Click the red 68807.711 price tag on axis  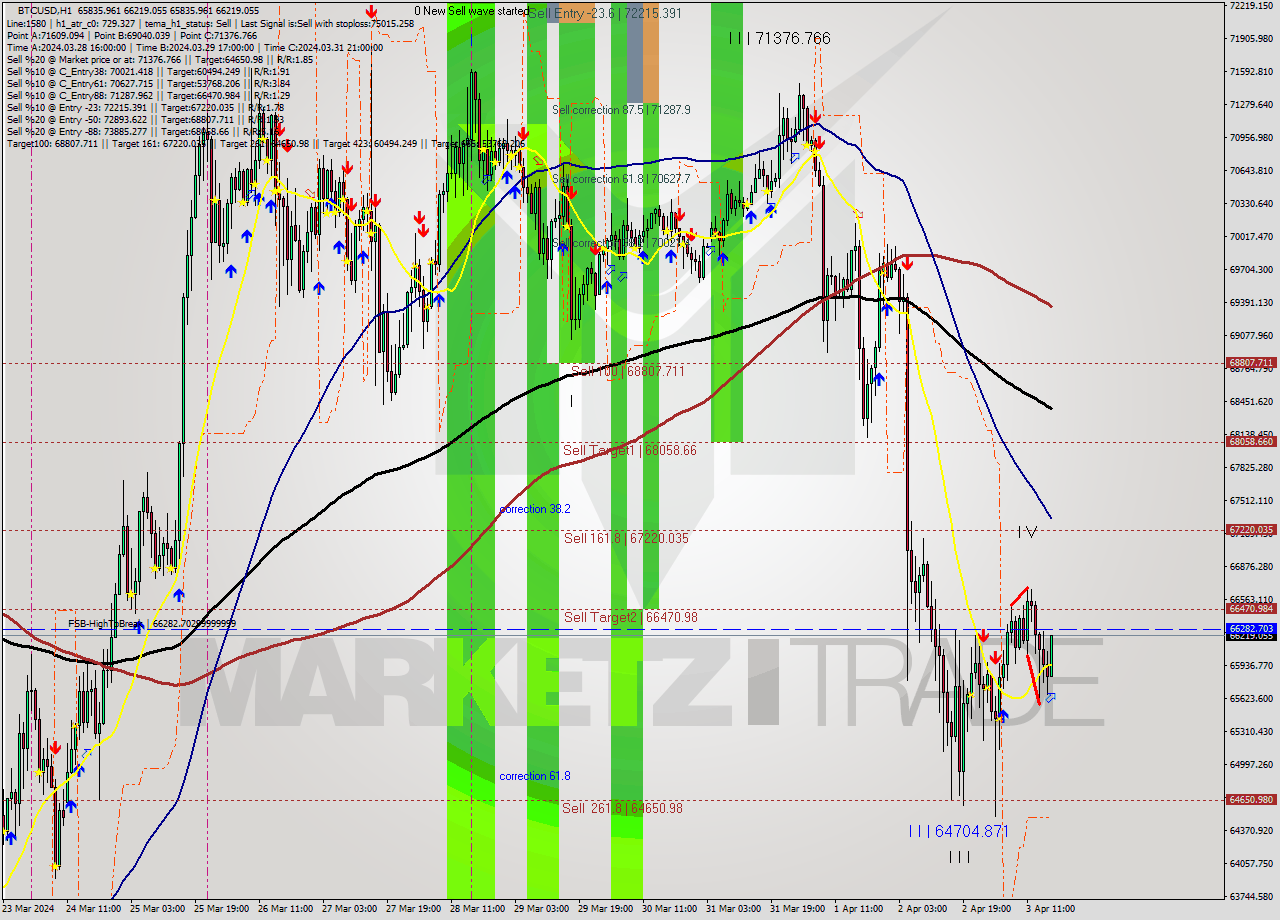click(1251, 363)
